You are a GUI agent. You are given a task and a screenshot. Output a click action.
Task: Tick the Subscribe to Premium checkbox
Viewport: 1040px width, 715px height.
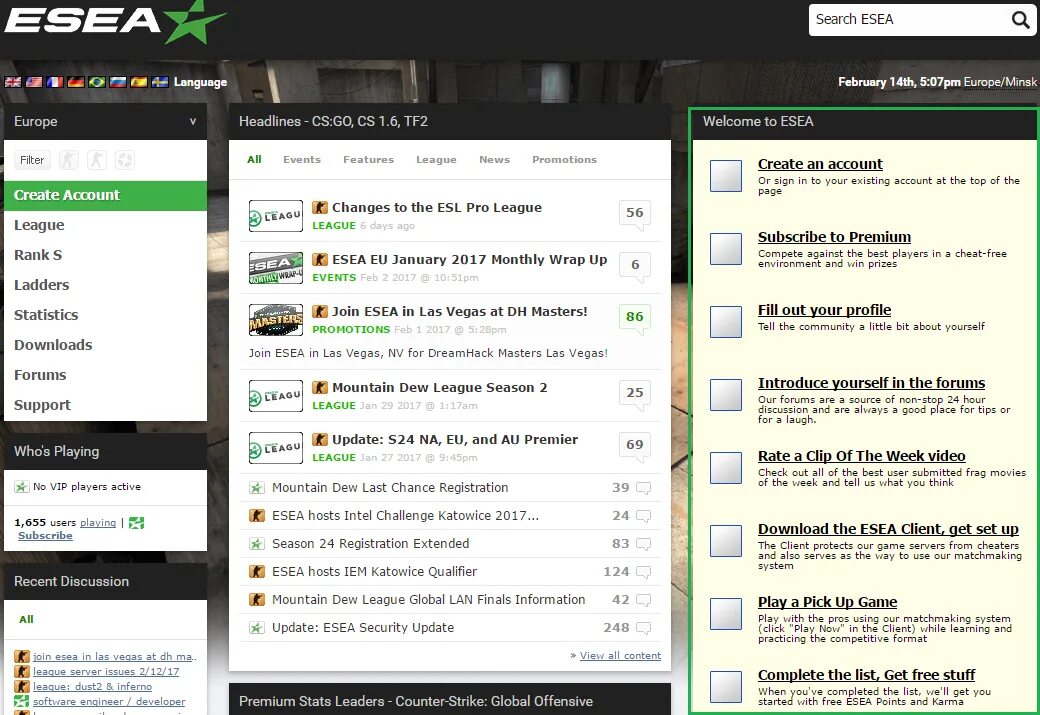point(726,249)
